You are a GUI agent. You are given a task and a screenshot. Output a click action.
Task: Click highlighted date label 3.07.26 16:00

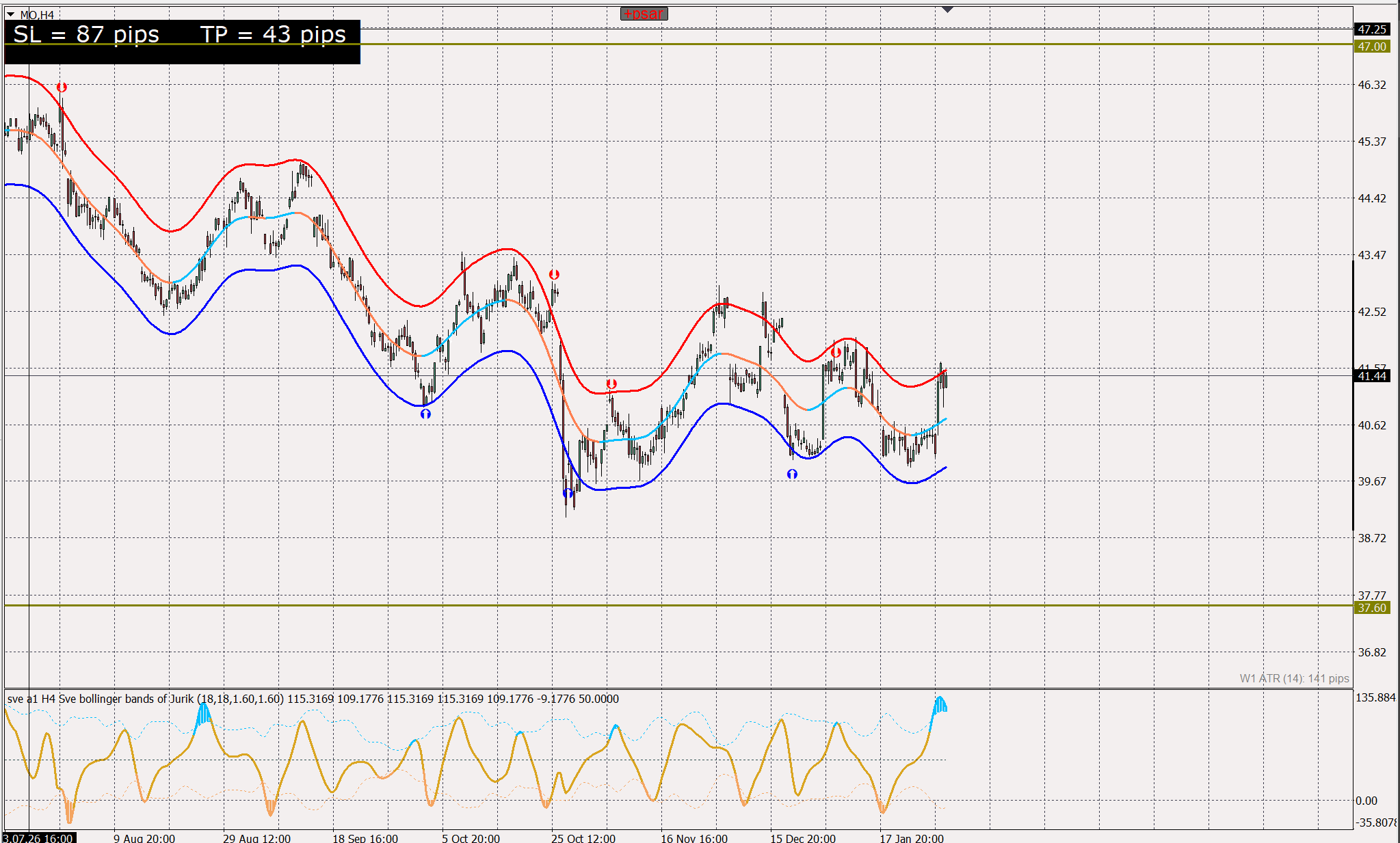39,838
